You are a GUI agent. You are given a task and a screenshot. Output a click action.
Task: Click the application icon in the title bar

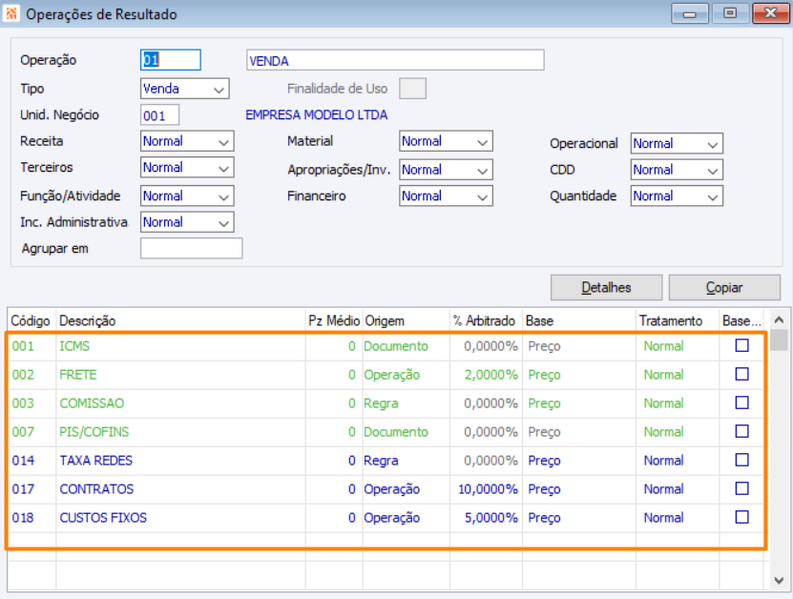click(x=12, y=14)
